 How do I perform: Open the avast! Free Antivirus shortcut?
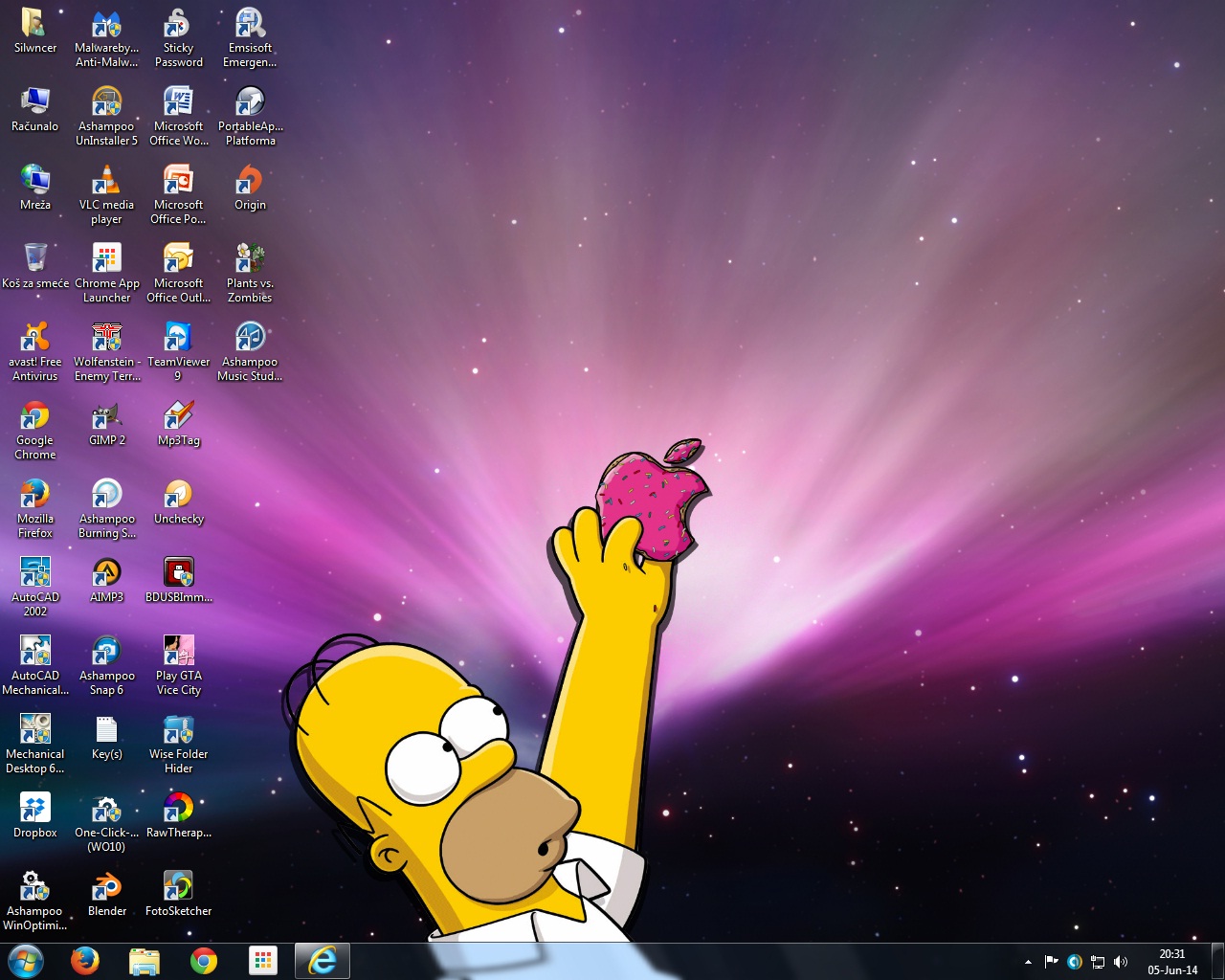(x=35, y=338)
